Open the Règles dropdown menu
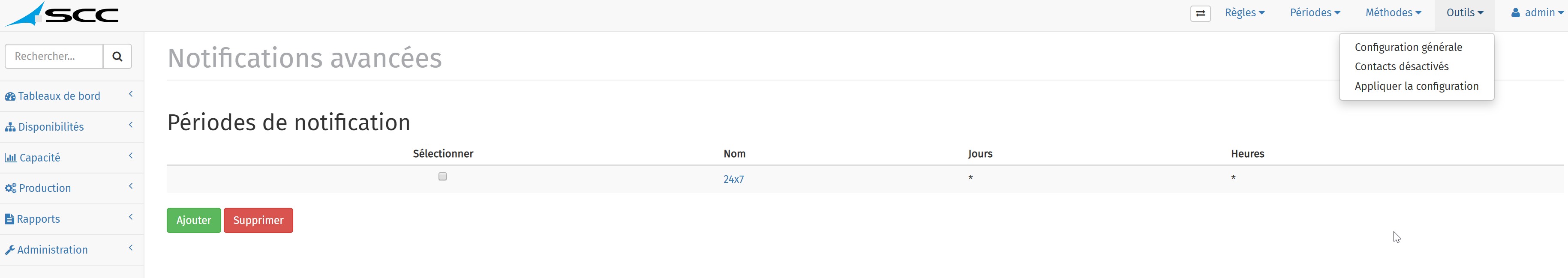This screenshot has height=278, width=1568. (x=1245, y=13)
